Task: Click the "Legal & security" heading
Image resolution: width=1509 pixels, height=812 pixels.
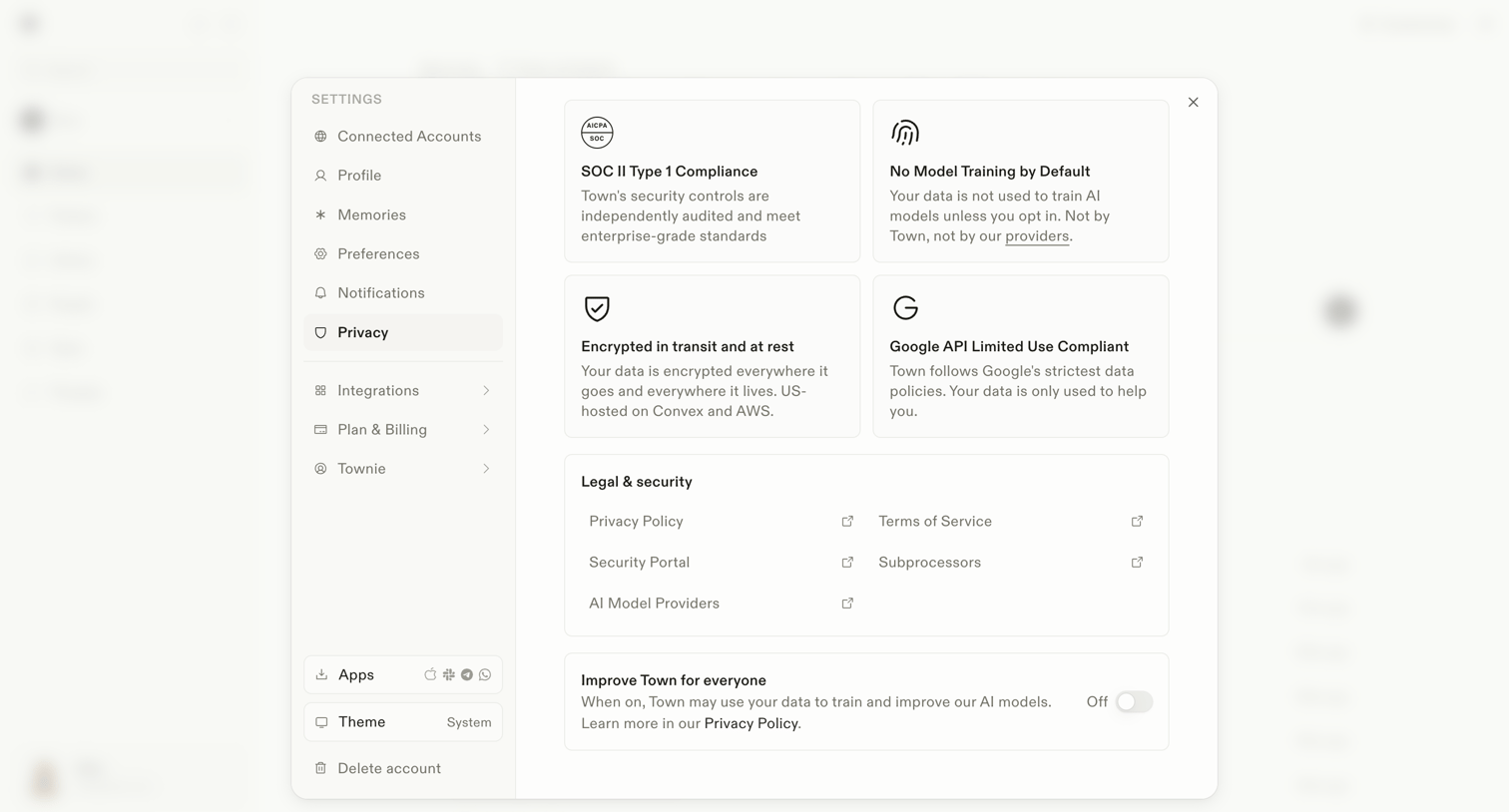Action: pyautogui.click(x=637, y=482)
